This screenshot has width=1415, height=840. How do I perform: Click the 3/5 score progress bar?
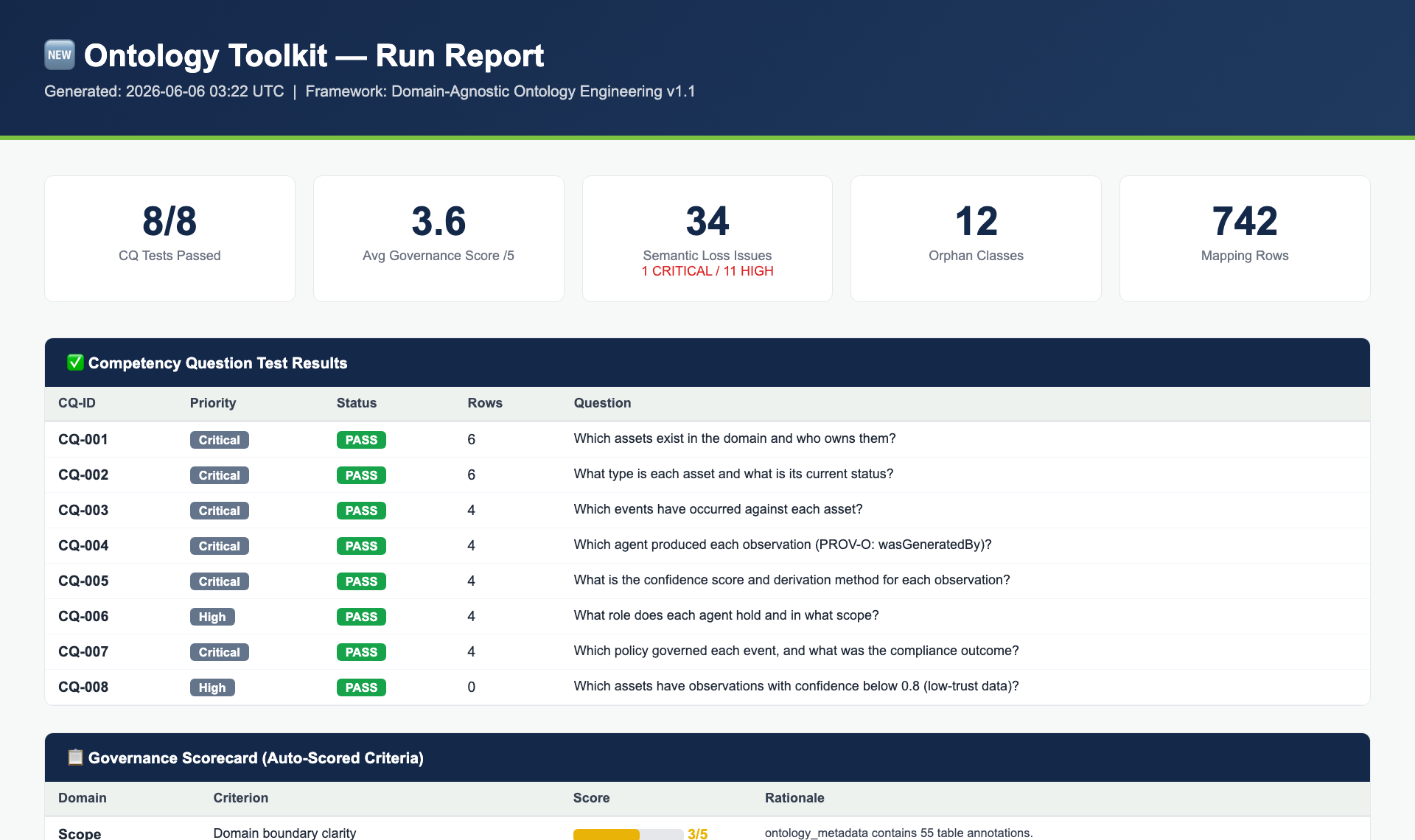pyautogui.click(x=628, y=834)
